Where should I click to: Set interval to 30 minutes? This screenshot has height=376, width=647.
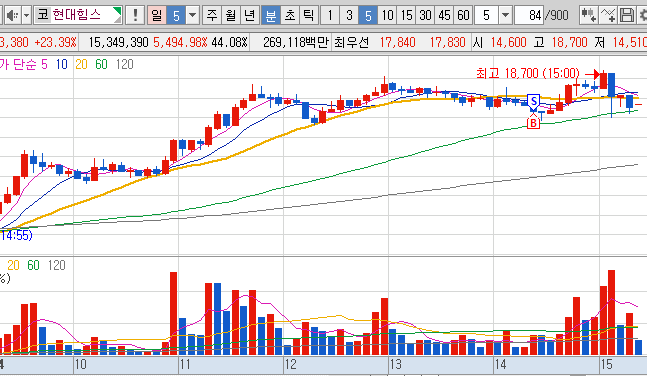425,16
